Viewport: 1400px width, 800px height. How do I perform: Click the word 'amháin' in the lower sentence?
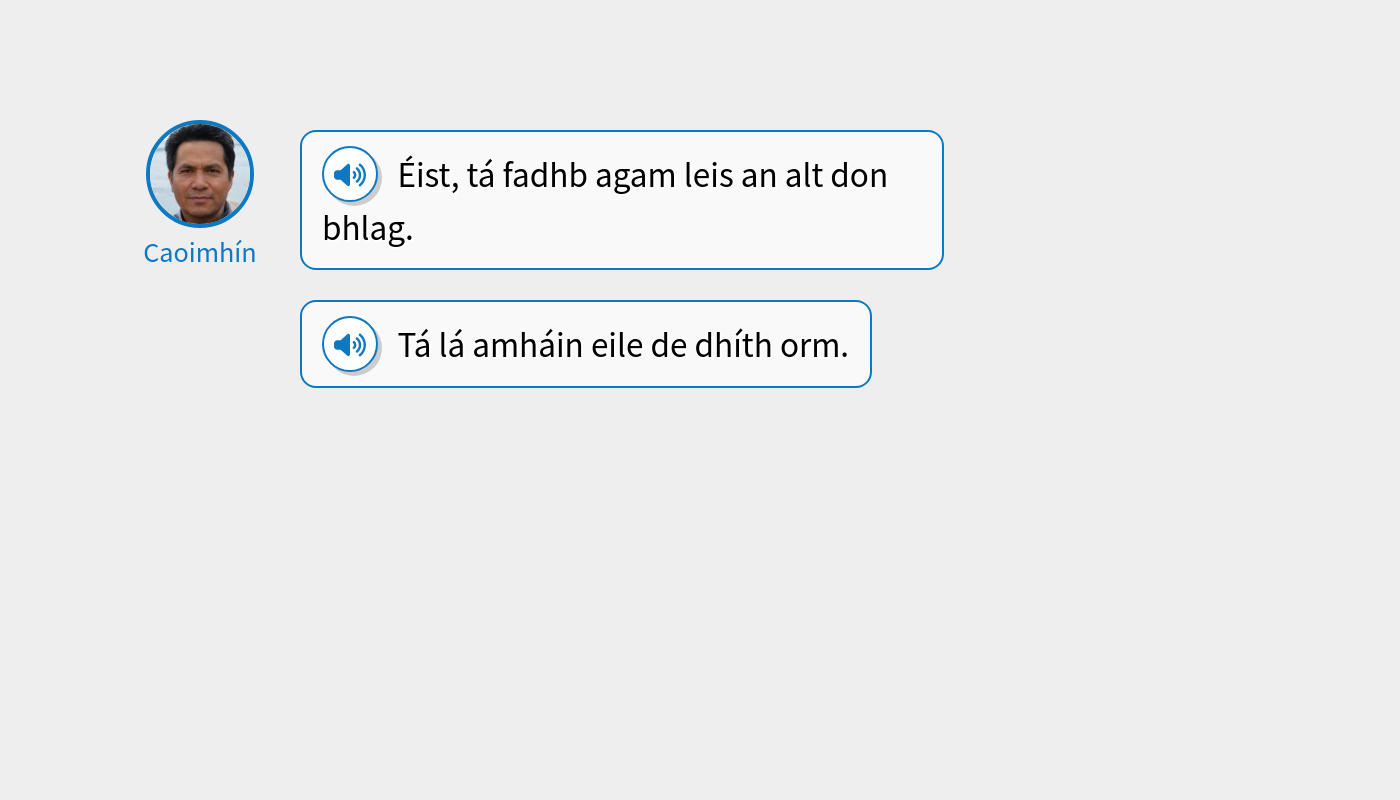529,344
